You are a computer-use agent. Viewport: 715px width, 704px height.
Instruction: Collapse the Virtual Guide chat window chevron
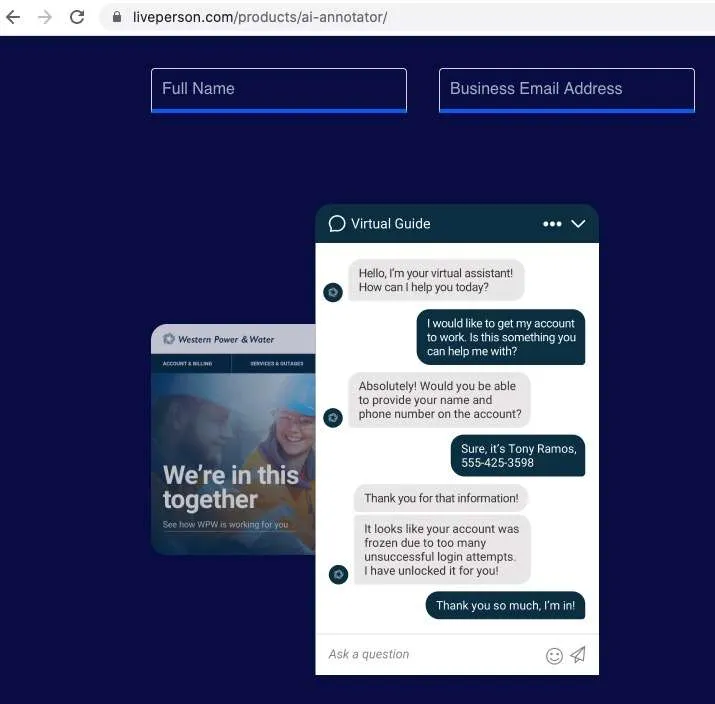[578, 223]
